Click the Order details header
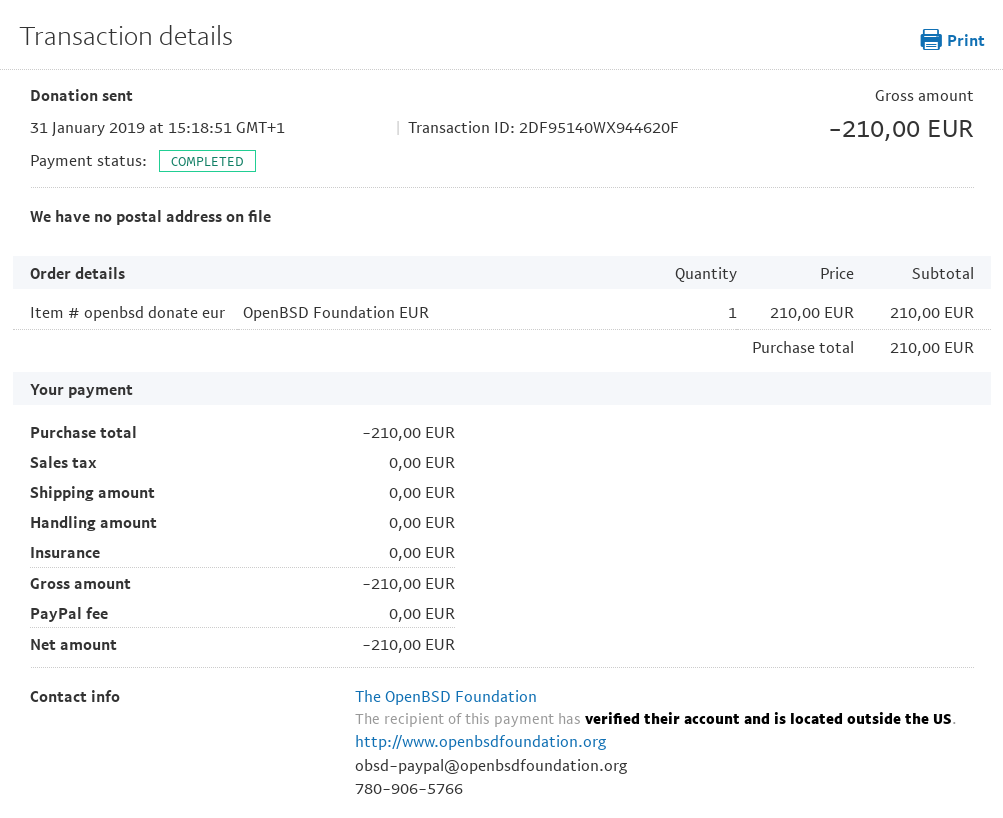1003x818 pixels. [77, 274]
